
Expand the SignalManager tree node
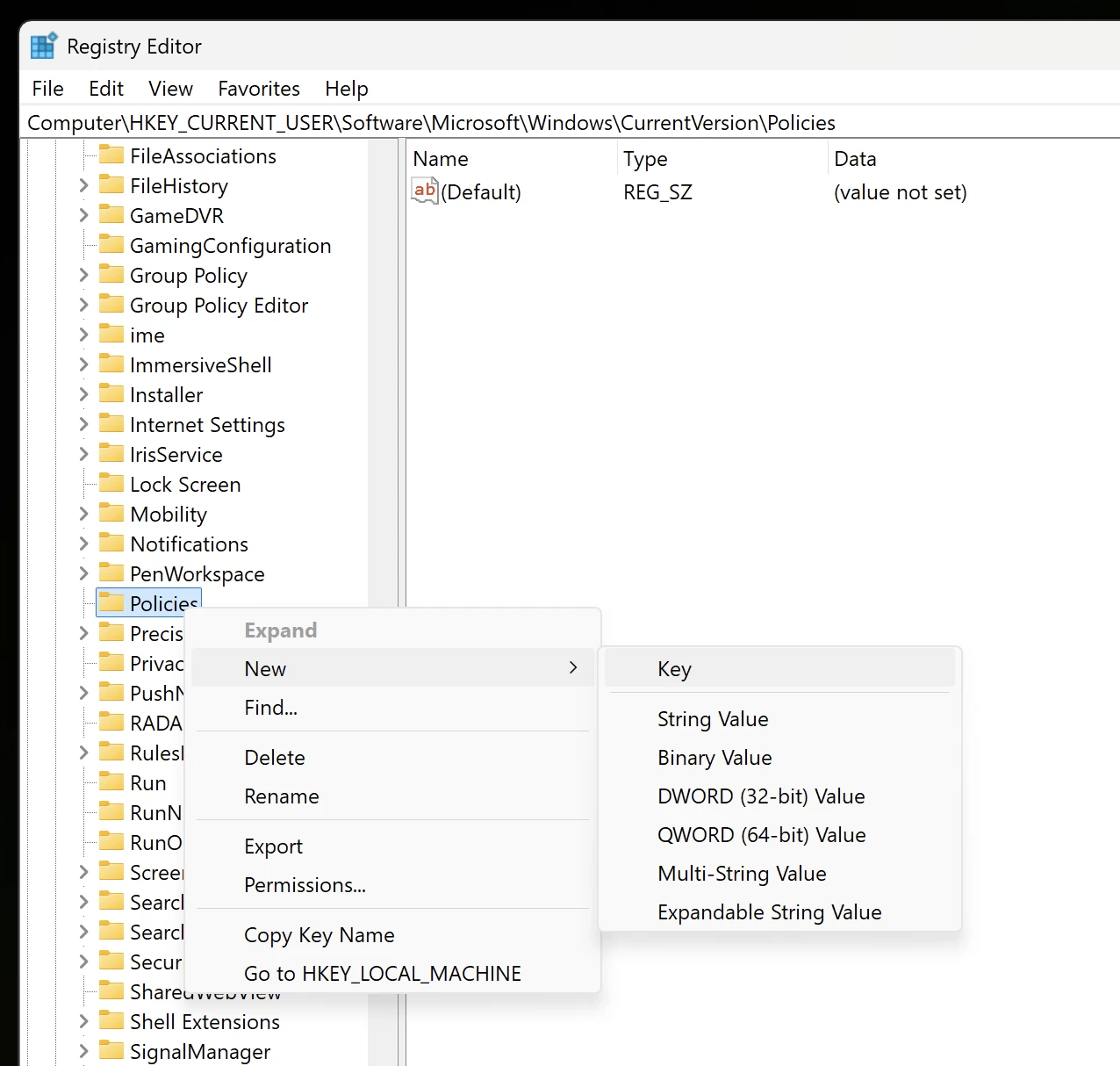tap(83, 1051)
